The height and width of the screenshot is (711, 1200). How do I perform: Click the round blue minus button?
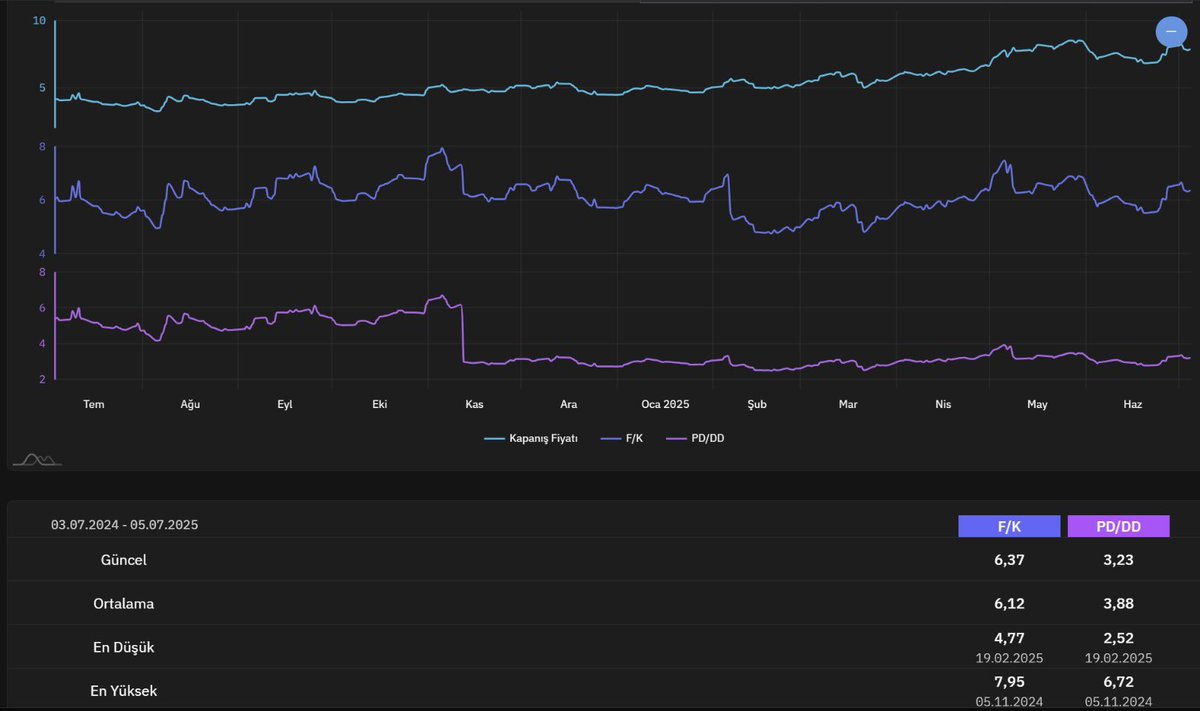pos(1171,32)
